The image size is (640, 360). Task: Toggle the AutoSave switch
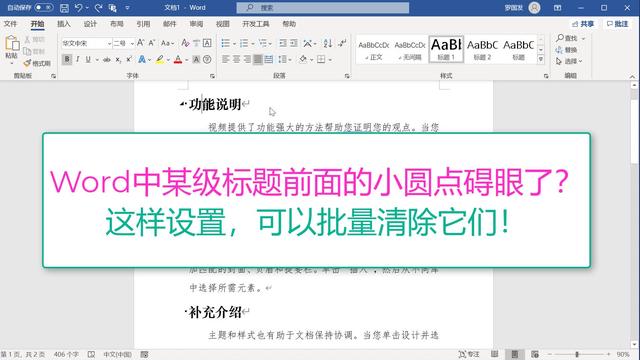point(43,8)
